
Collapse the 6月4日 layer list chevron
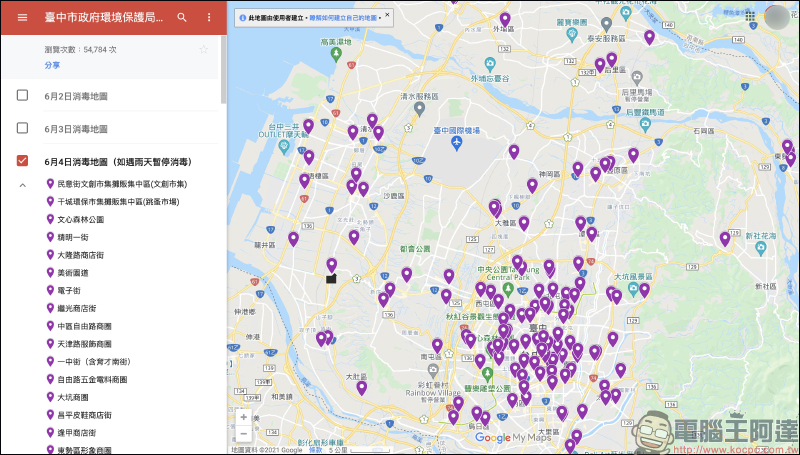(22, 185)
